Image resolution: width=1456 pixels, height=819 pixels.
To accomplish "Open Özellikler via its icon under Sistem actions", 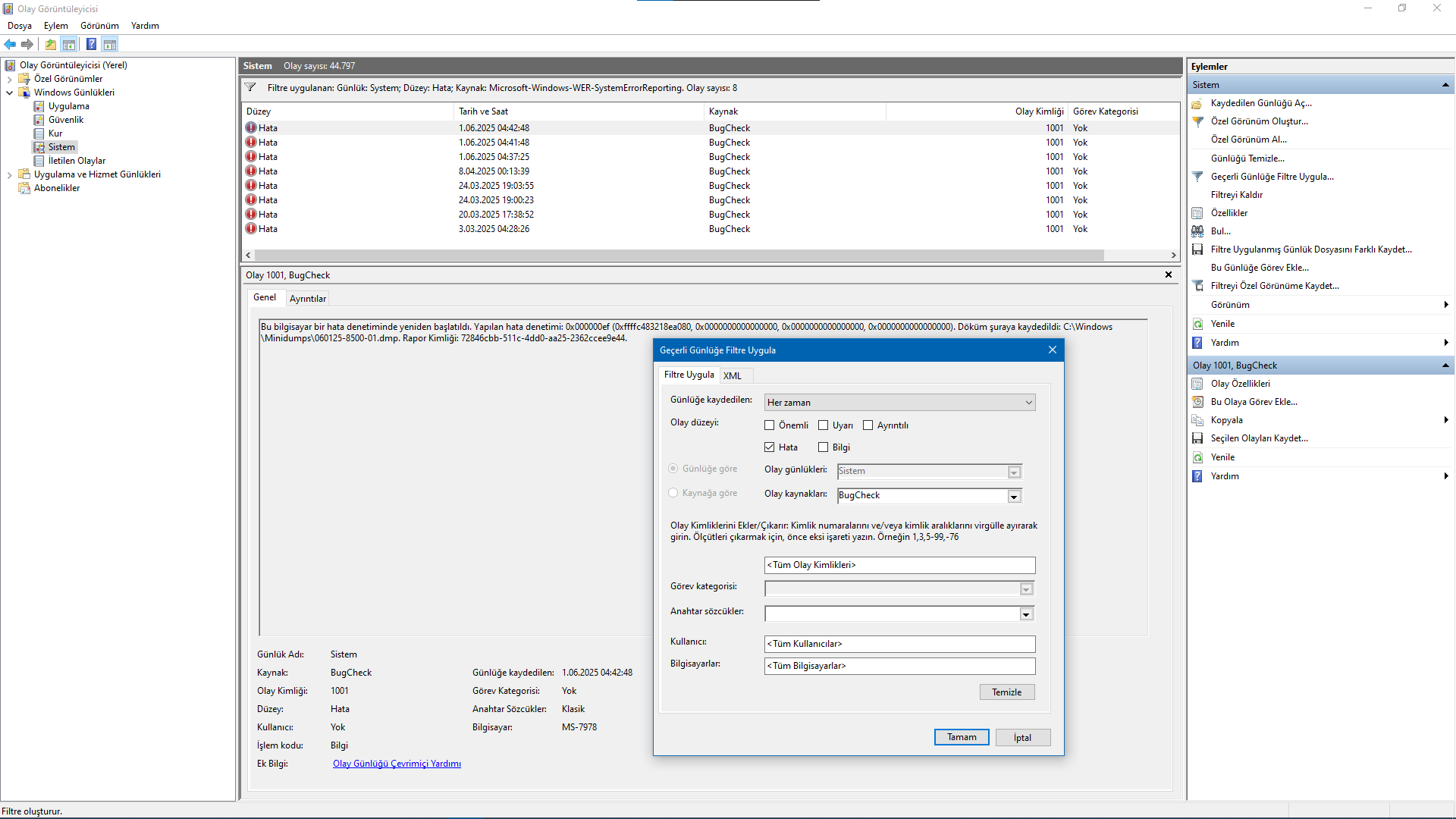I will pos(1198,213).
